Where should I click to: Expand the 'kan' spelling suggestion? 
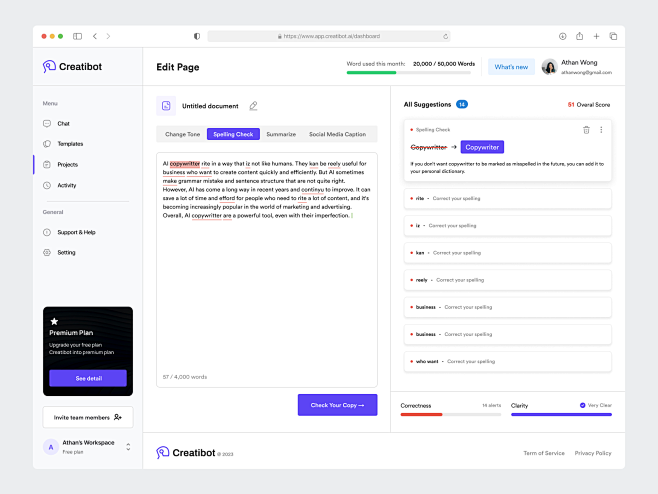507,253
